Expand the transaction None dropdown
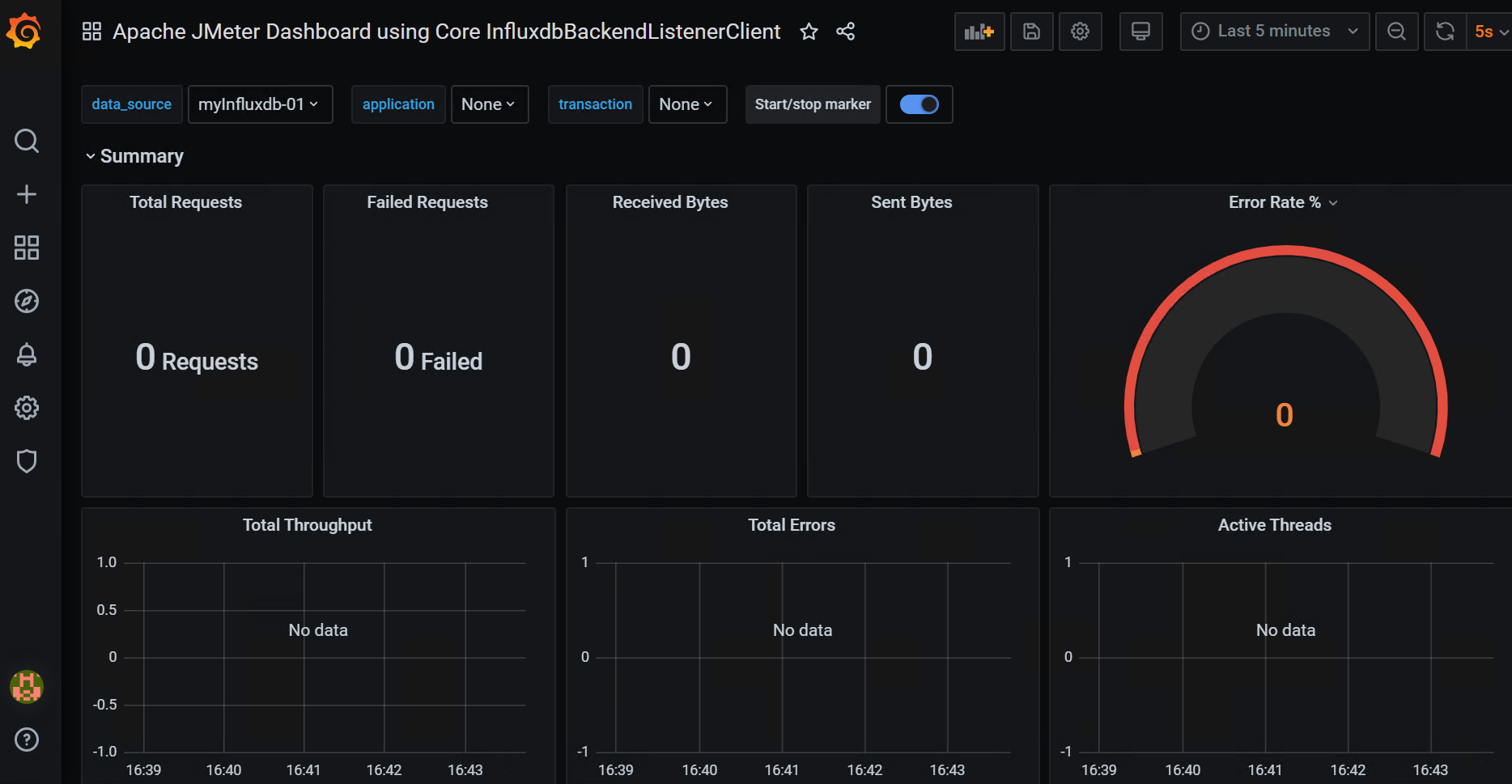This screenshot has width=1512, height=784. pos(686,104)
